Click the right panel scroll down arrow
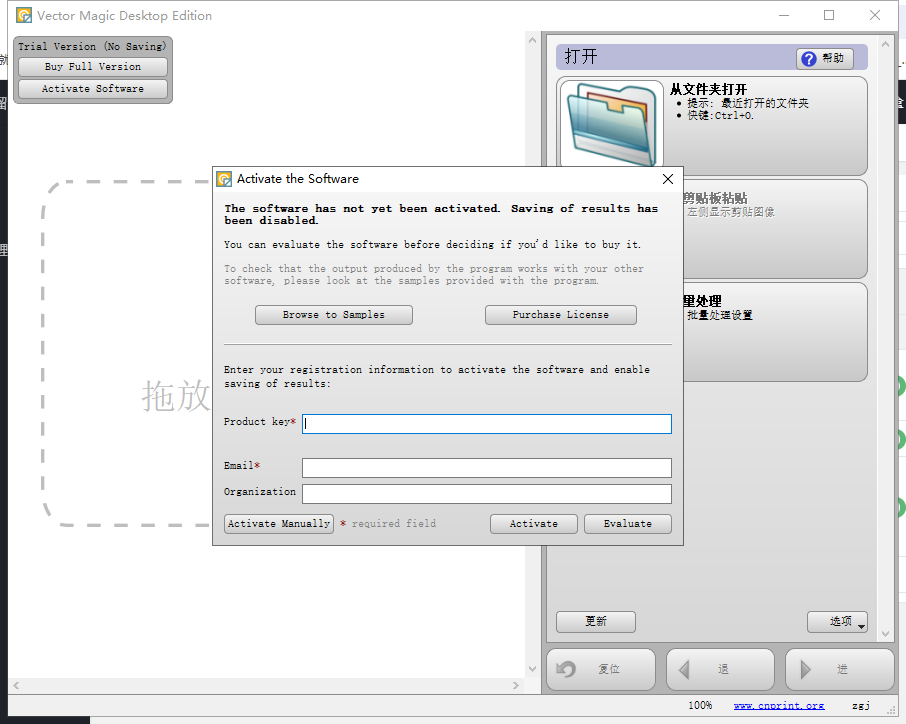Screen dimensions: 906x724 885,634
